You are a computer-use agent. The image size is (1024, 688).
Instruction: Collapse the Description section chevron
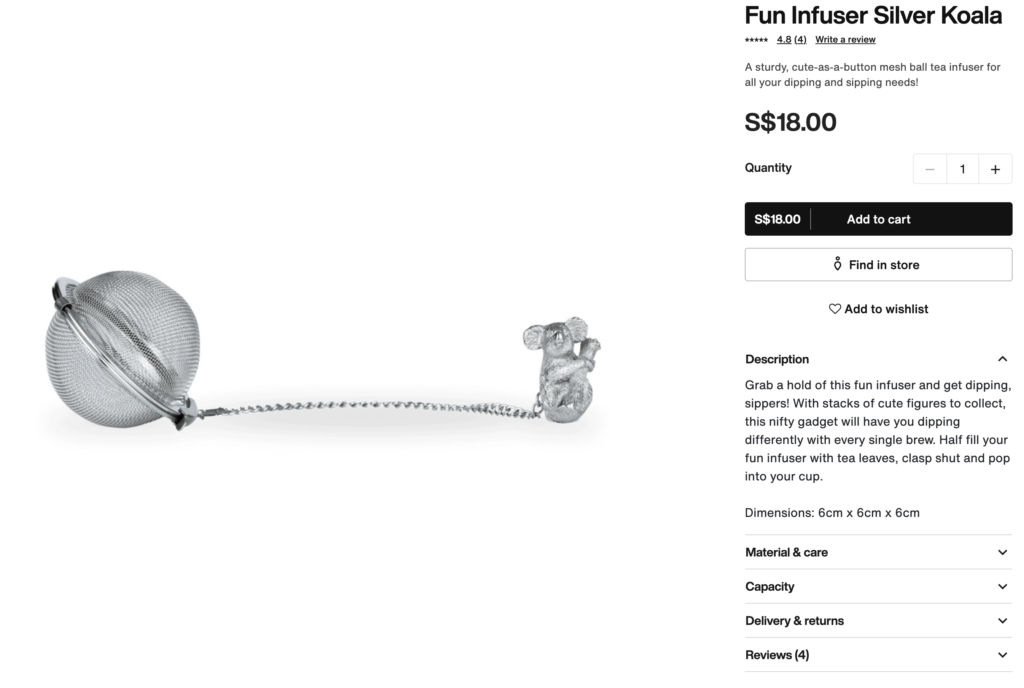tap(1002, 359)
